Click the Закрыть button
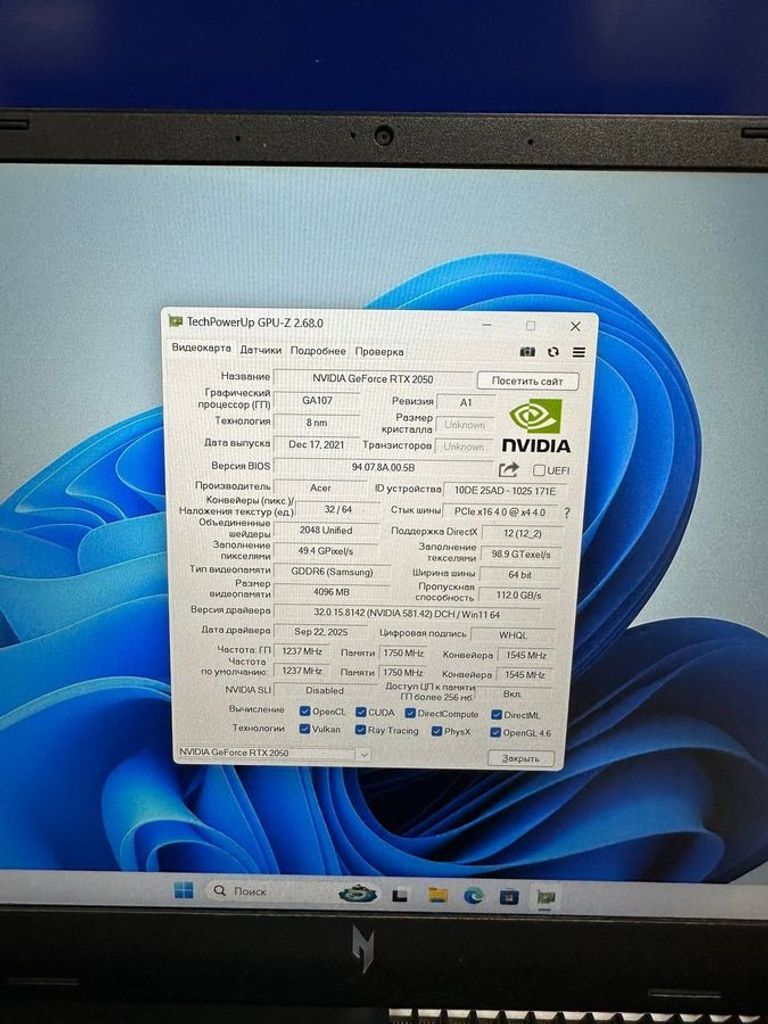Screen dimensions: 768x1024 click(x=521, y=758)
